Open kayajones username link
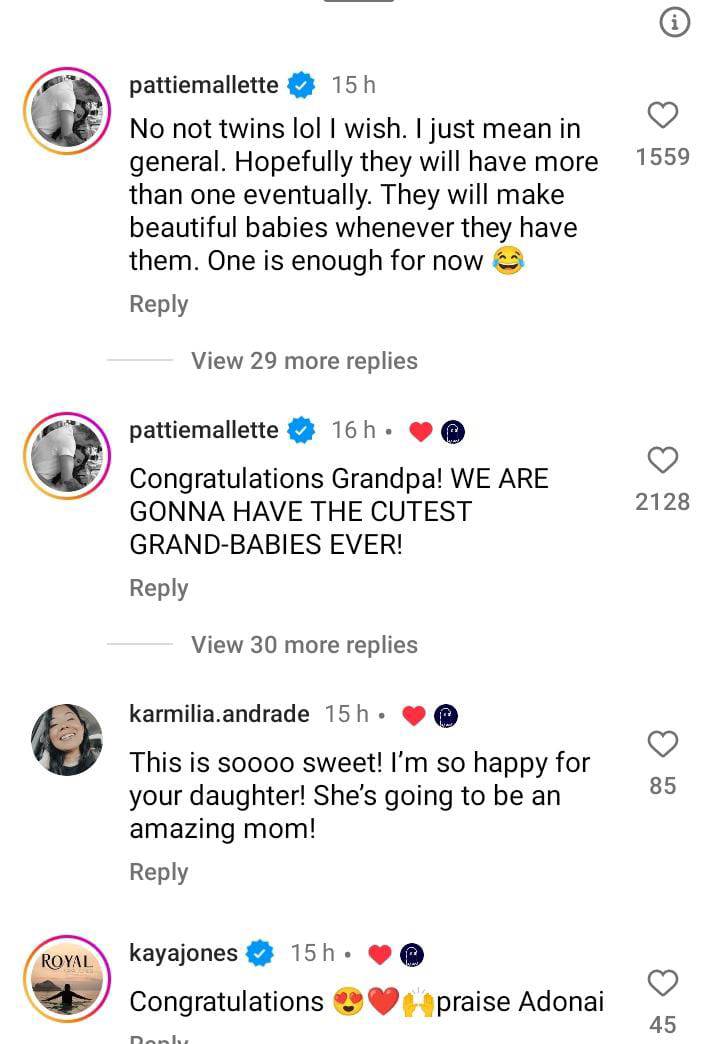The height and width of the screenshot is (1044, 719). tap(184, 953)
